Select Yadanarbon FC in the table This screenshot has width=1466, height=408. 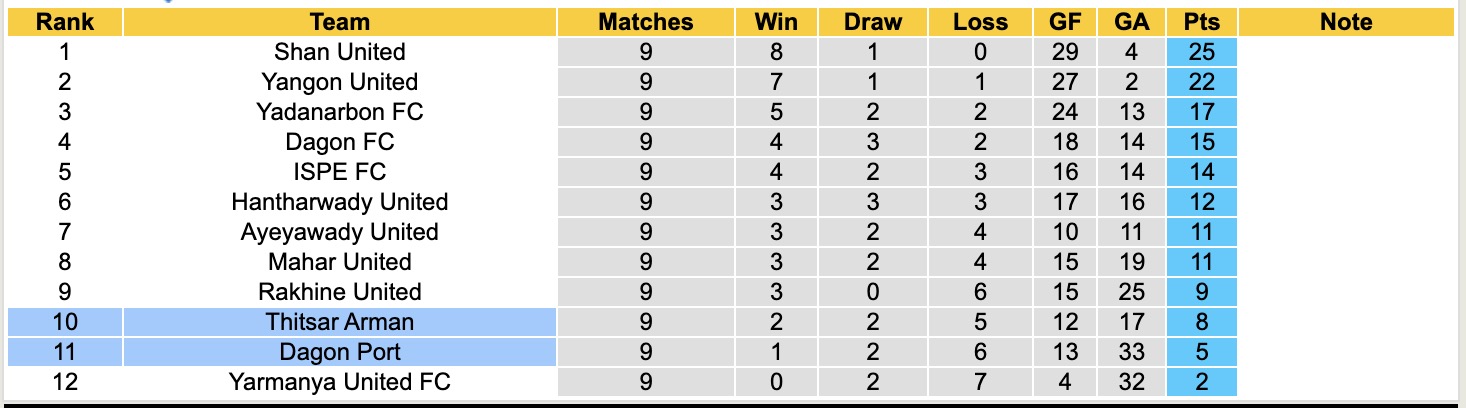point(339,112)
